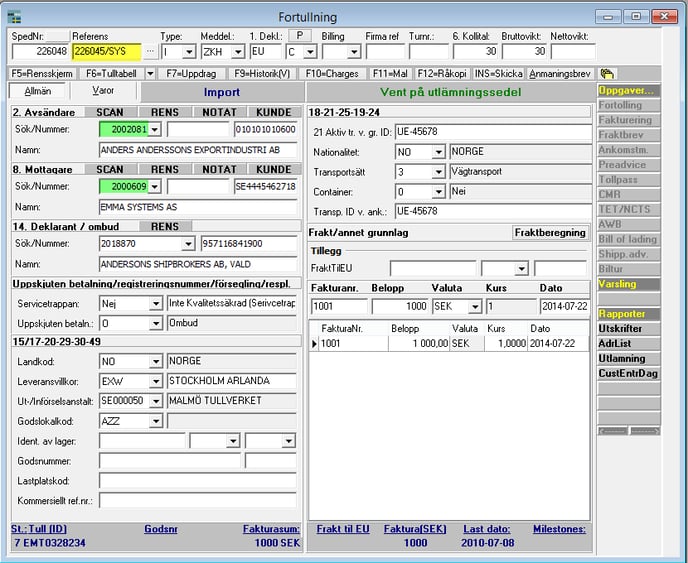The image size is (688, 563).
Task: Expand the Transportsätt dropdown
Action: pyautogui.click(x=438, y=172)
